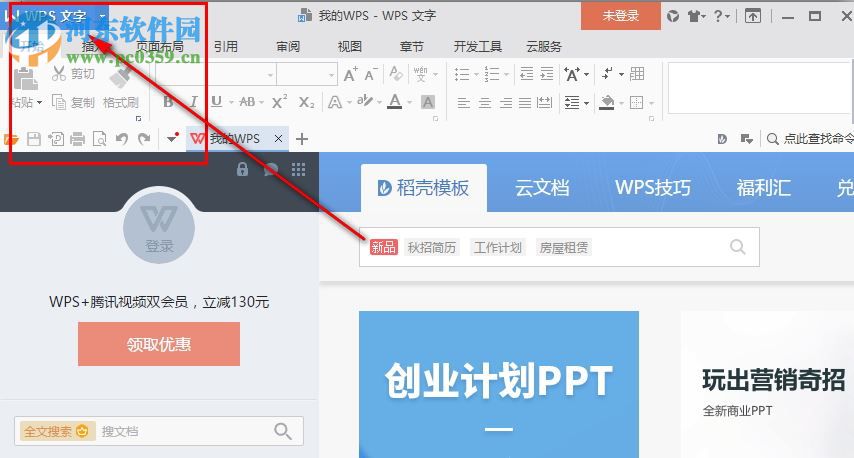Cut selection with the 剪切 scissors button
This screenshot has height=458, width=854.
pos(74,74)
